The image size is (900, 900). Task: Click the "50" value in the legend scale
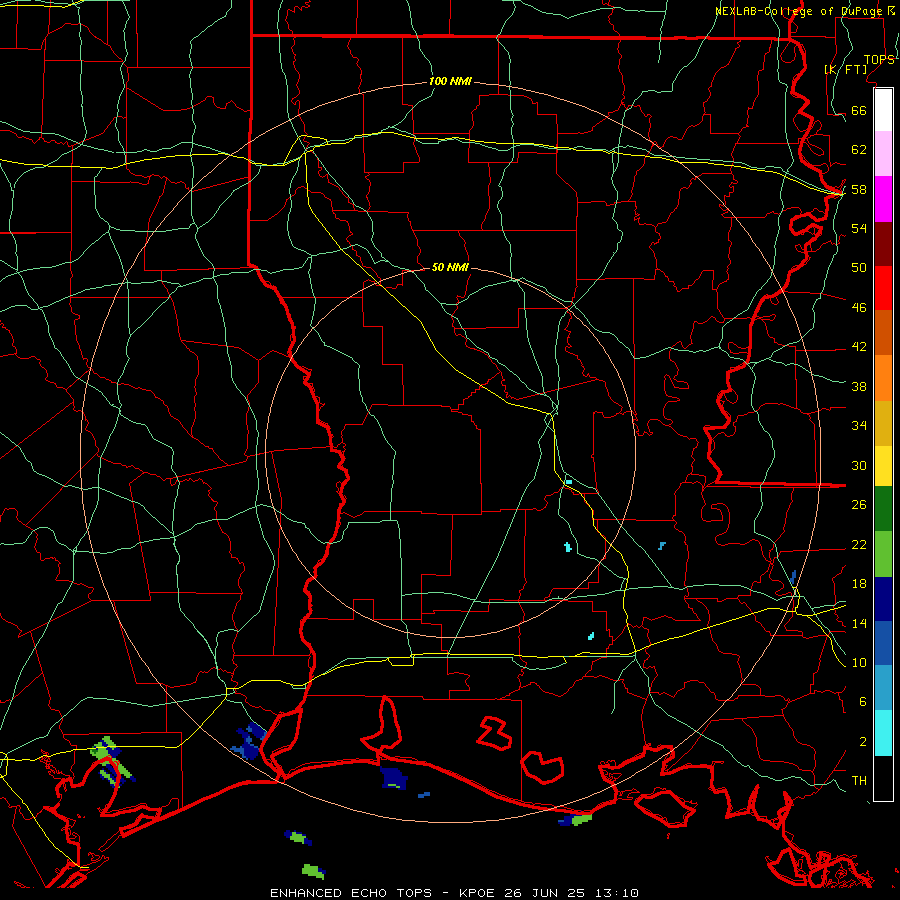click(x=859, y=268)
